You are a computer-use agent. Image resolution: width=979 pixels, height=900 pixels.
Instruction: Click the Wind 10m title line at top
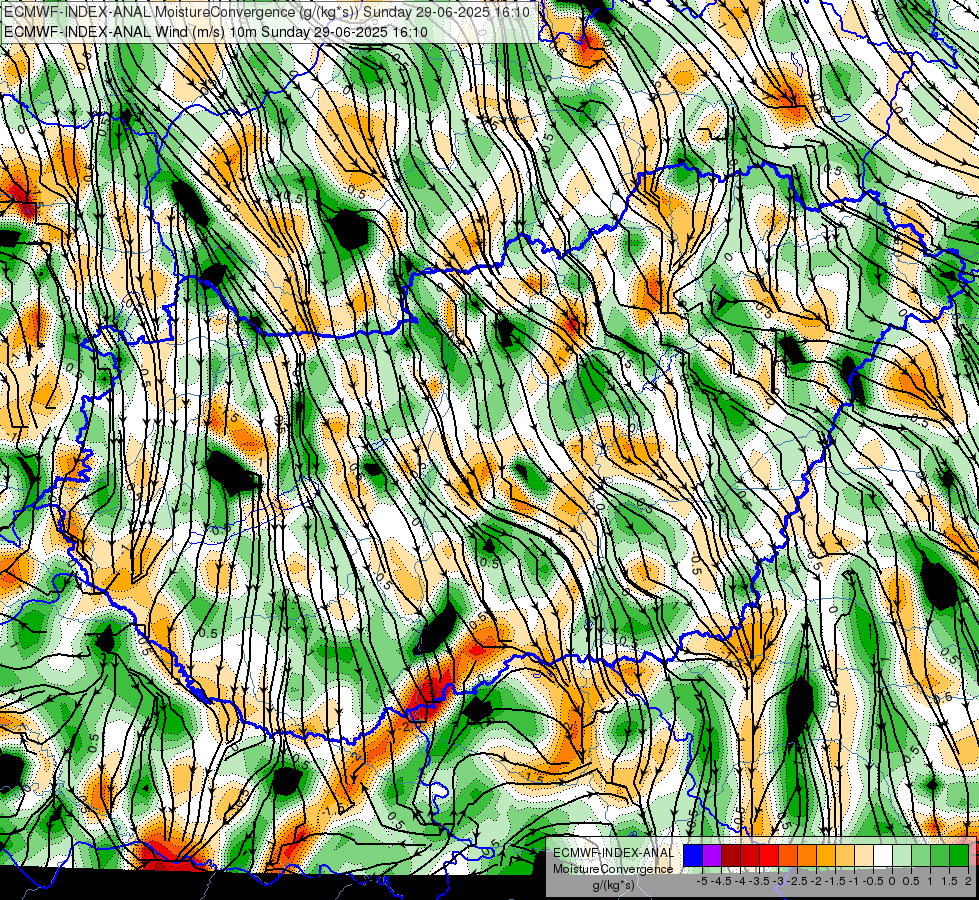coord(216,31)
